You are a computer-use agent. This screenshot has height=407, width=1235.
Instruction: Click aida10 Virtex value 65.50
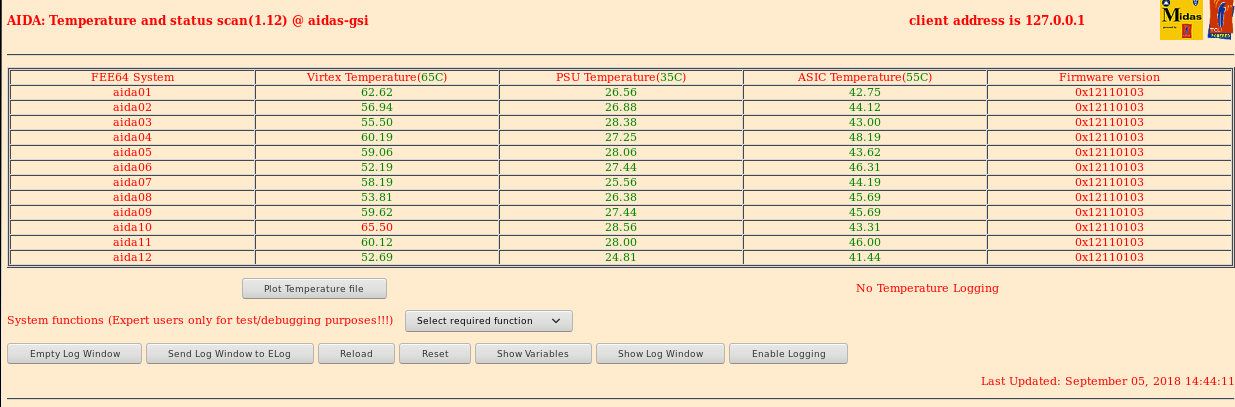[377, 227]
